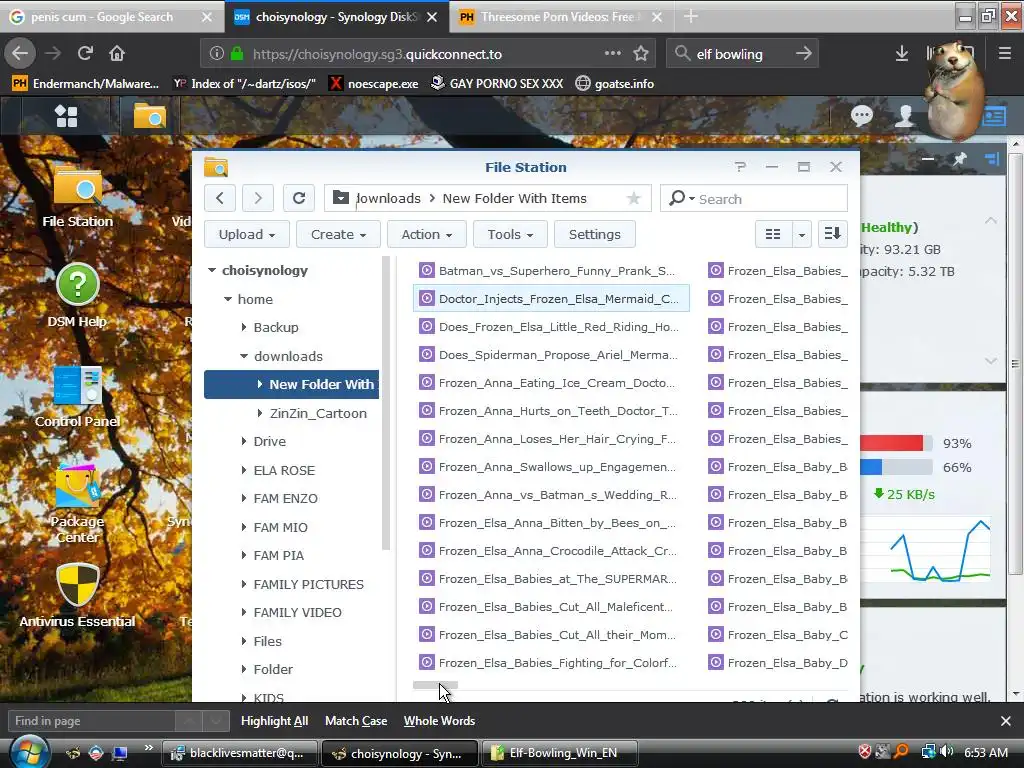Bookmark this page with the star icon

[x=641, y=54]
